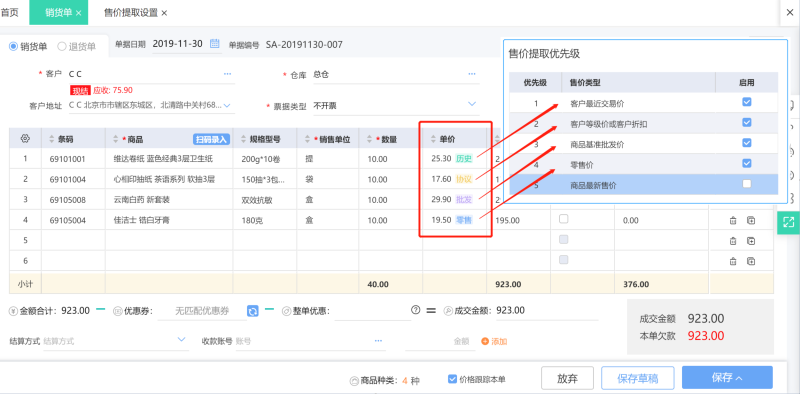Go to the 首页 tab
This screenshot has width=800, height=394.
pos(10,13)
